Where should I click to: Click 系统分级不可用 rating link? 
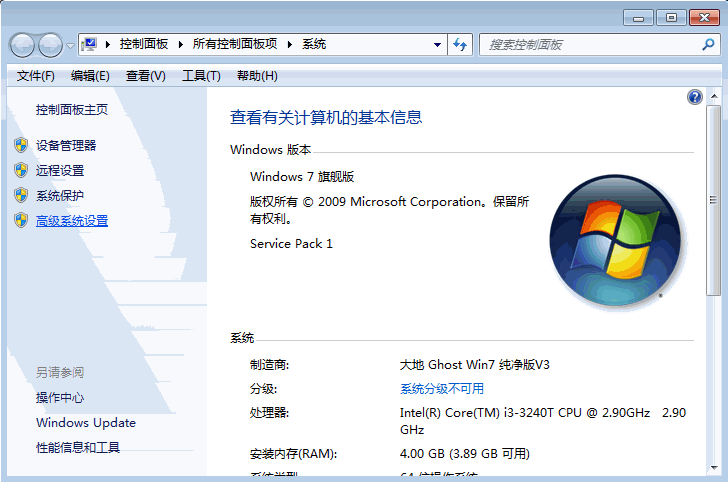coord(442,389)
